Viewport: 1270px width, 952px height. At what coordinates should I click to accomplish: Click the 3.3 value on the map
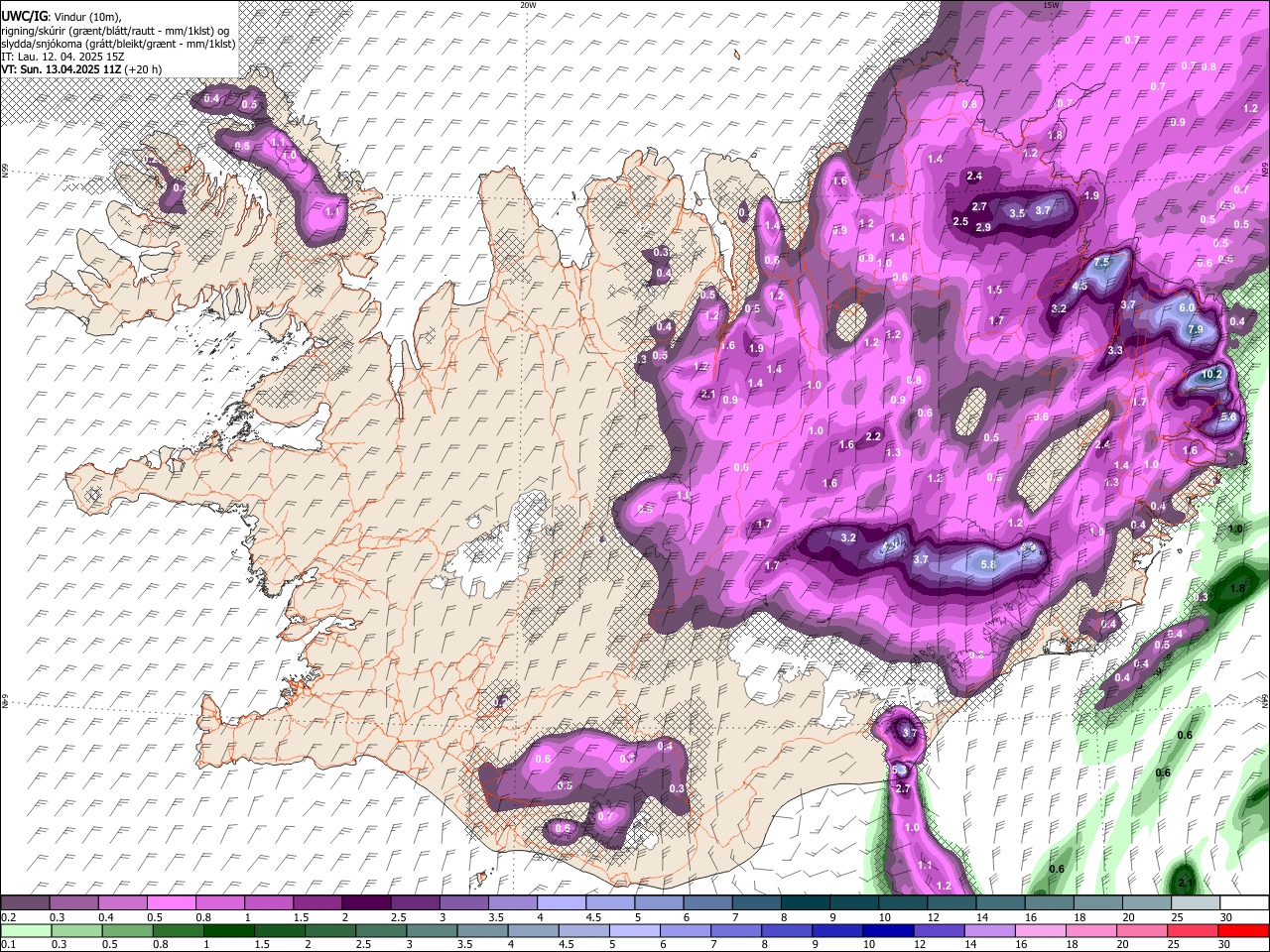click(x=1115, y=350)
